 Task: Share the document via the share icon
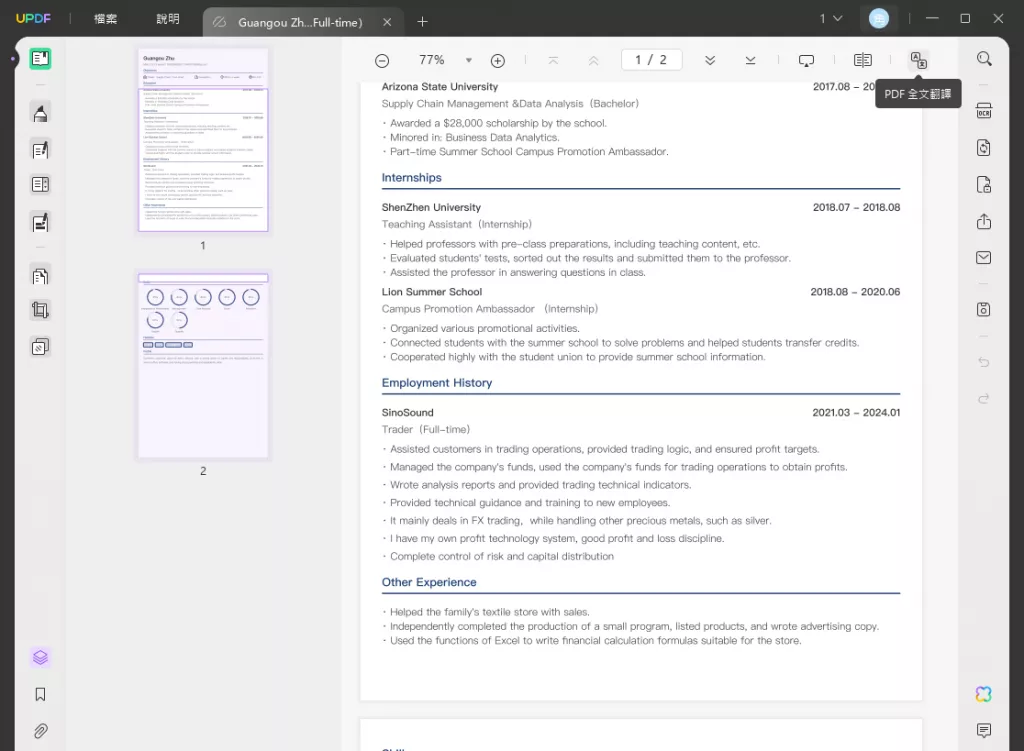984,221
